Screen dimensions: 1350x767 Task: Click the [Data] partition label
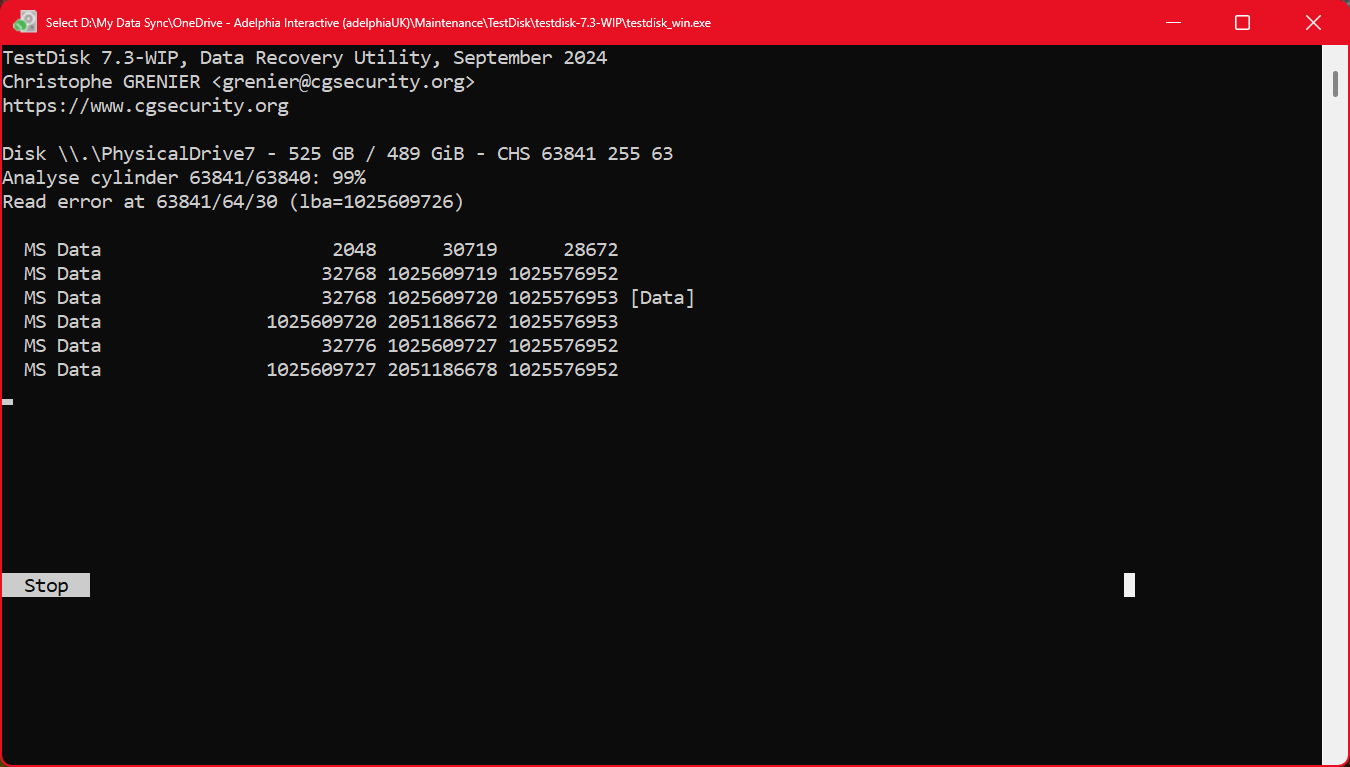tap(662, 298)
